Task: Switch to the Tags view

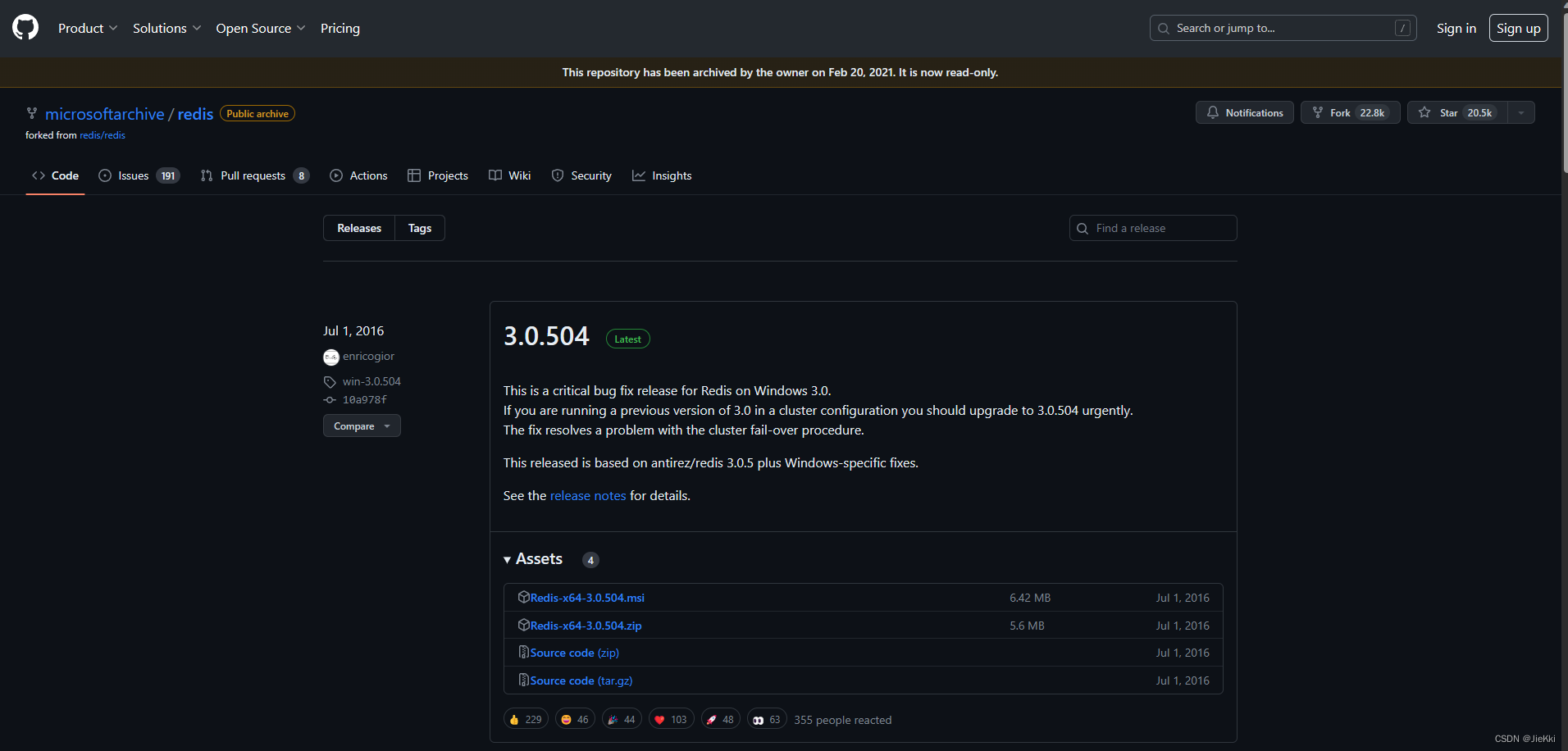Action: click(x=420, y=228)
